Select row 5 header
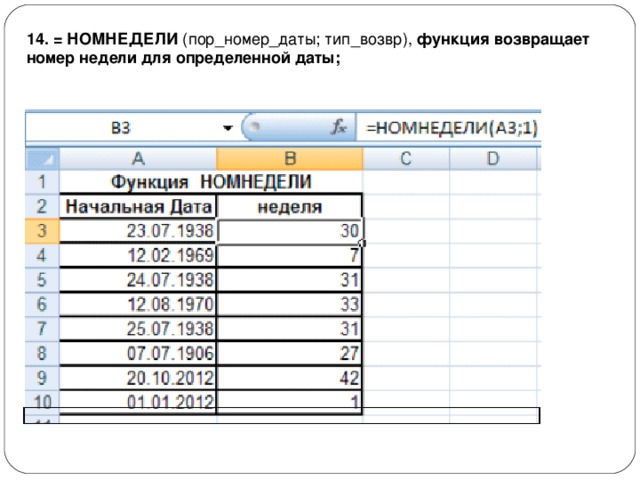This screenshot has height=480, width=640. click(42, 280)
